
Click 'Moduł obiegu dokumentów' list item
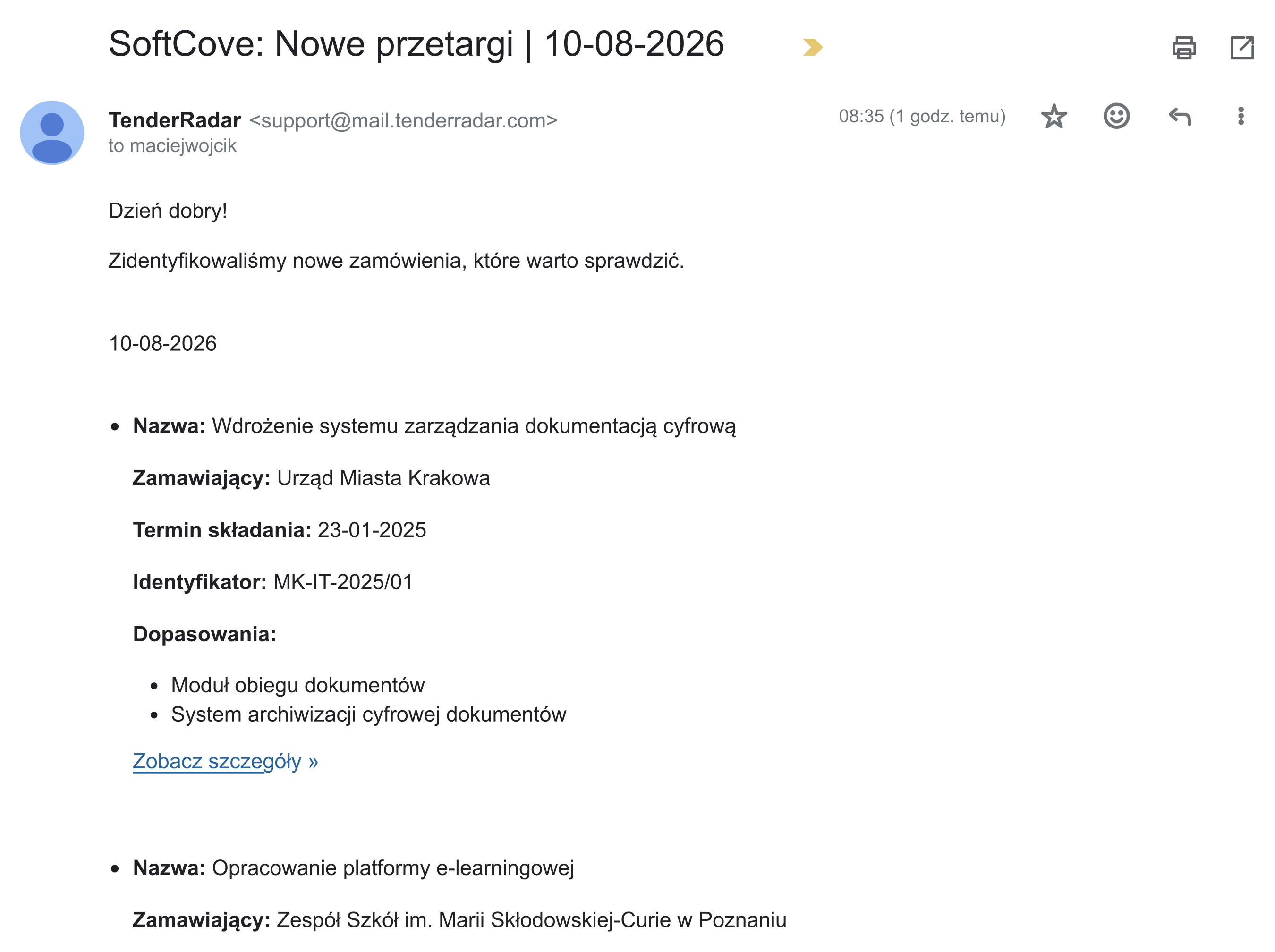[298, 685]
